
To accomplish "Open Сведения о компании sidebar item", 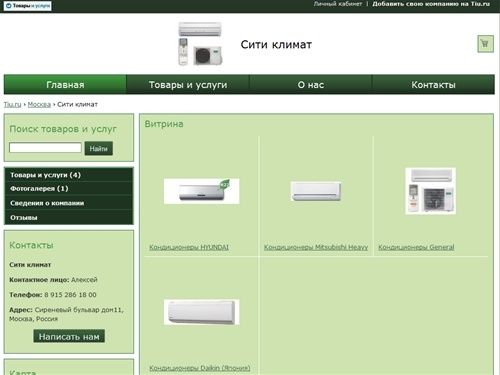I will 69,203.
